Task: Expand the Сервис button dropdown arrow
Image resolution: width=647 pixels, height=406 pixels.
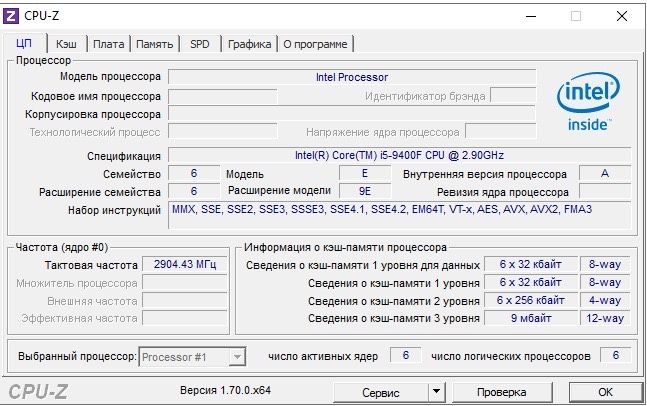Action: pos(436,391)
